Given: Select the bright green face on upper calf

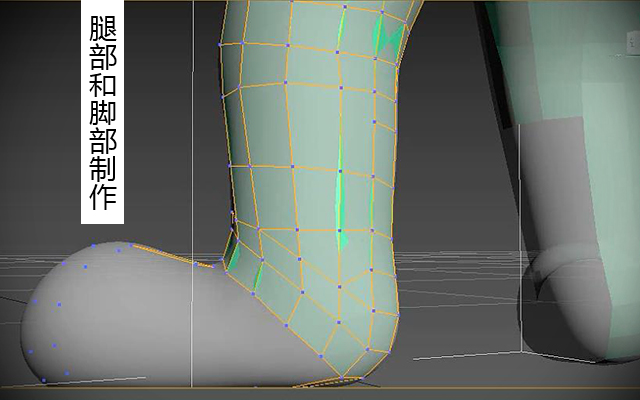Looking at the screenshot, I should 388,35.
